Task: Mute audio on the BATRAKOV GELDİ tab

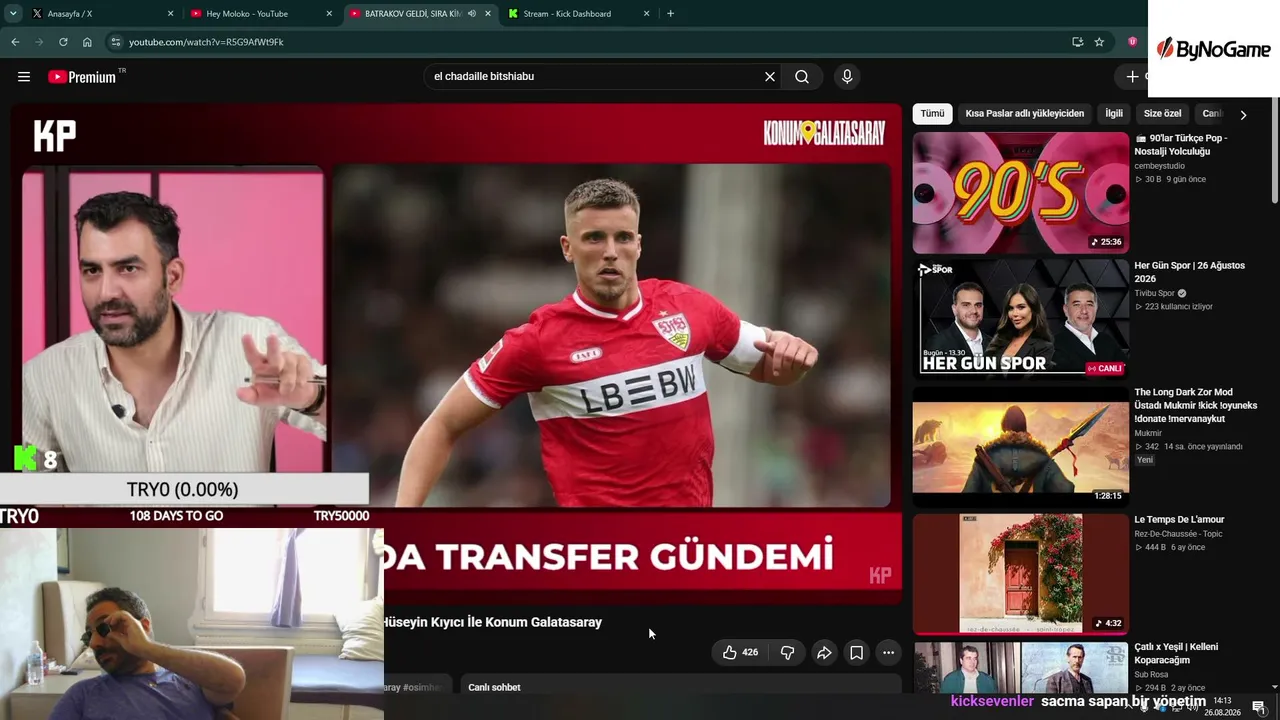Action: click(471, 14)
